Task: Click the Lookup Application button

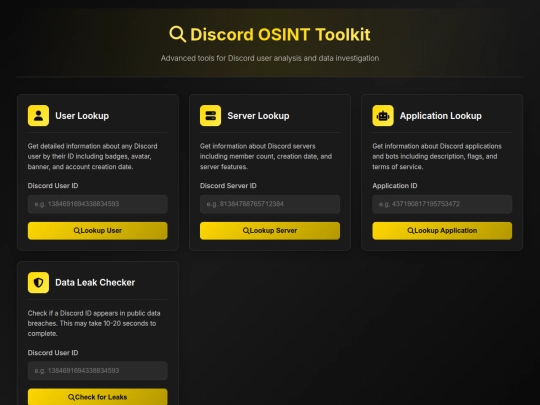Action: click(x=442, y=231)
